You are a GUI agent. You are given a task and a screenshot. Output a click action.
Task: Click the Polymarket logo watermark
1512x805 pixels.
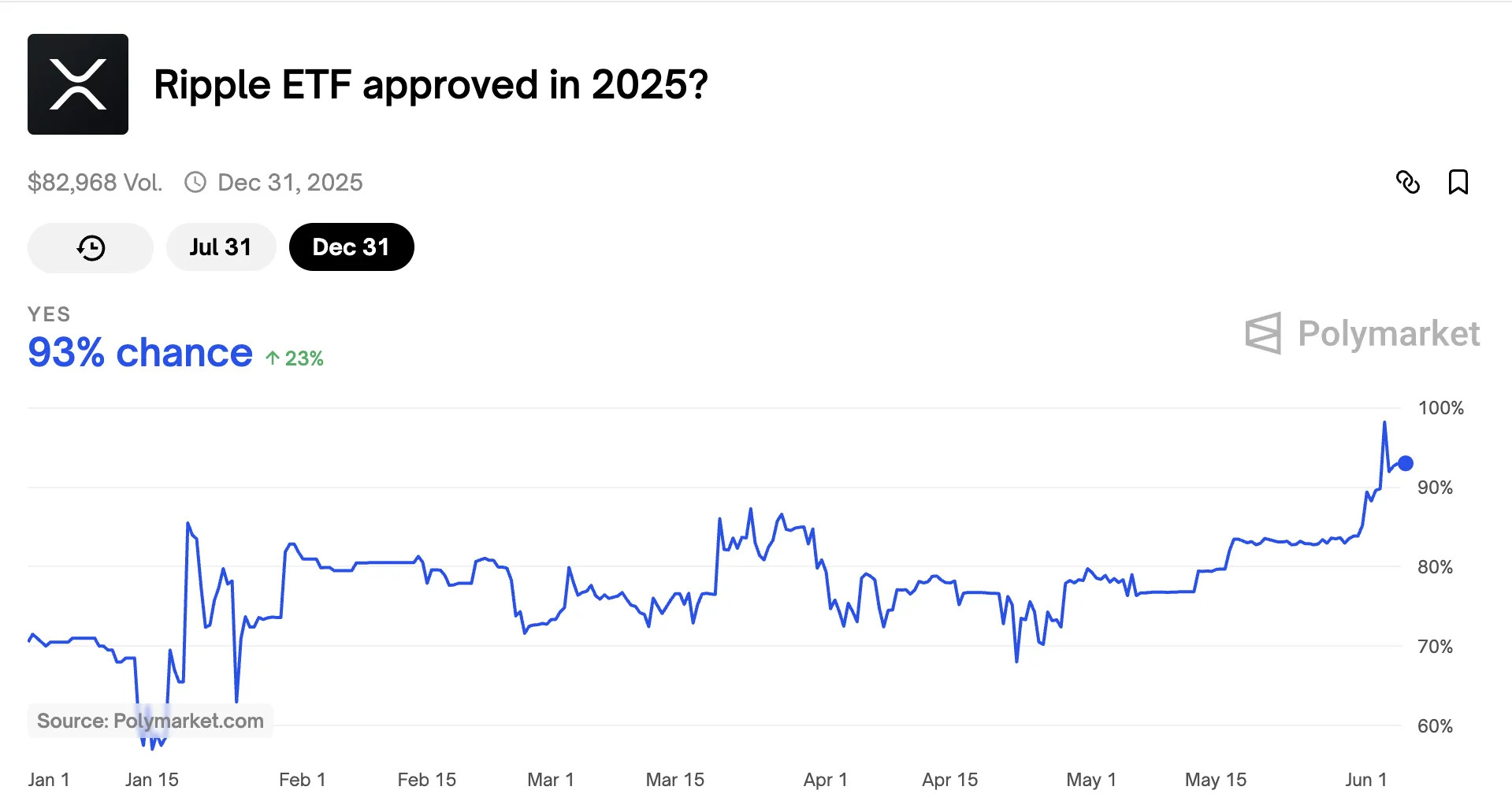pos(1362,333)
